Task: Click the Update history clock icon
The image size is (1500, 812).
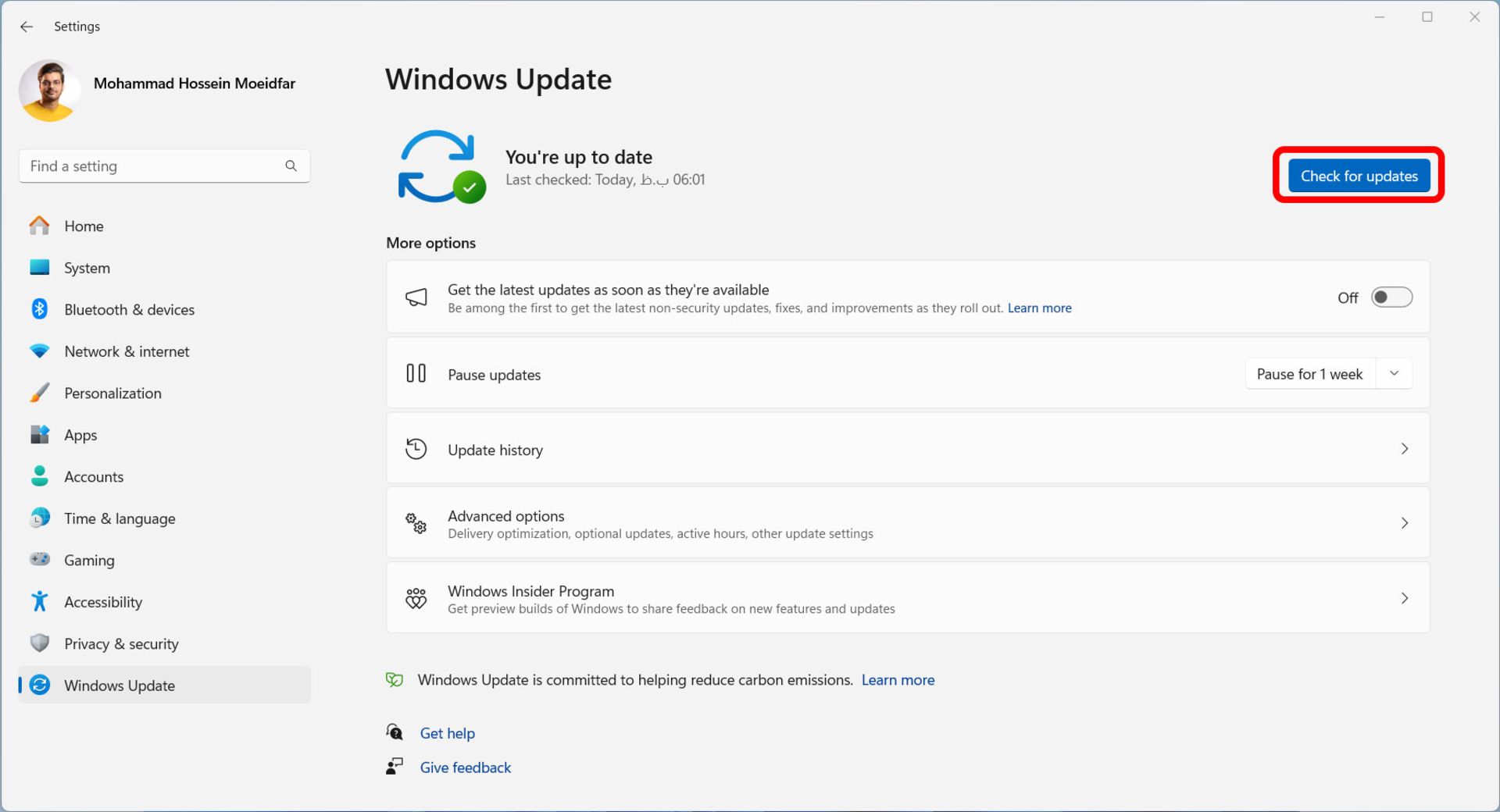Action: coord(416,449)
